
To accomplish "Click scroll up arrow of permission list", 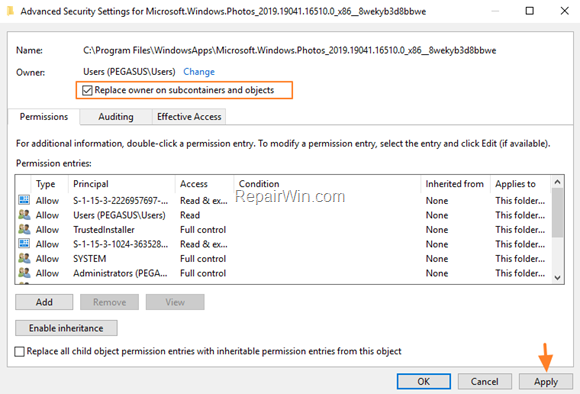I will click(x=557, y=182).
